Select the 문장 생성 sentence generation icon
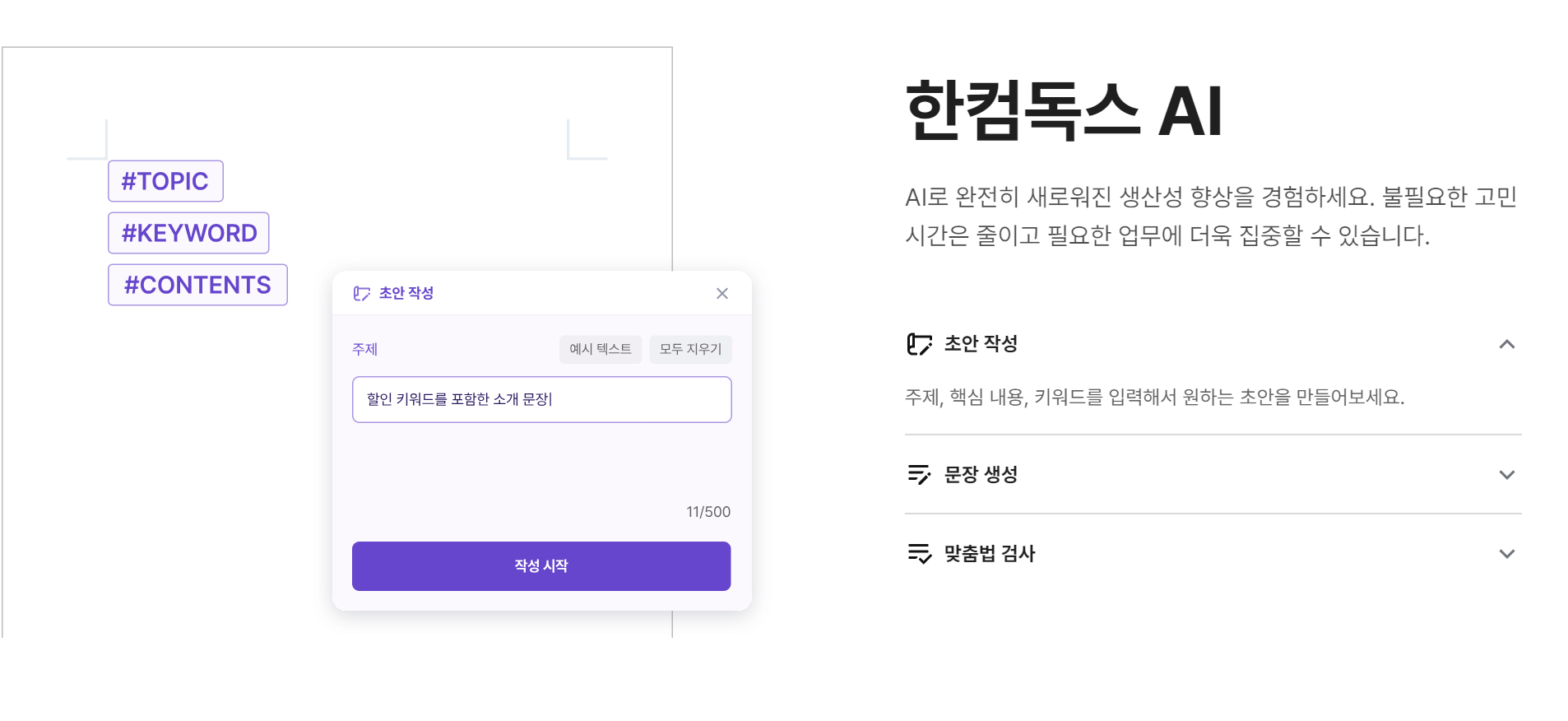The image size is (1568, 721). (919, 475)
